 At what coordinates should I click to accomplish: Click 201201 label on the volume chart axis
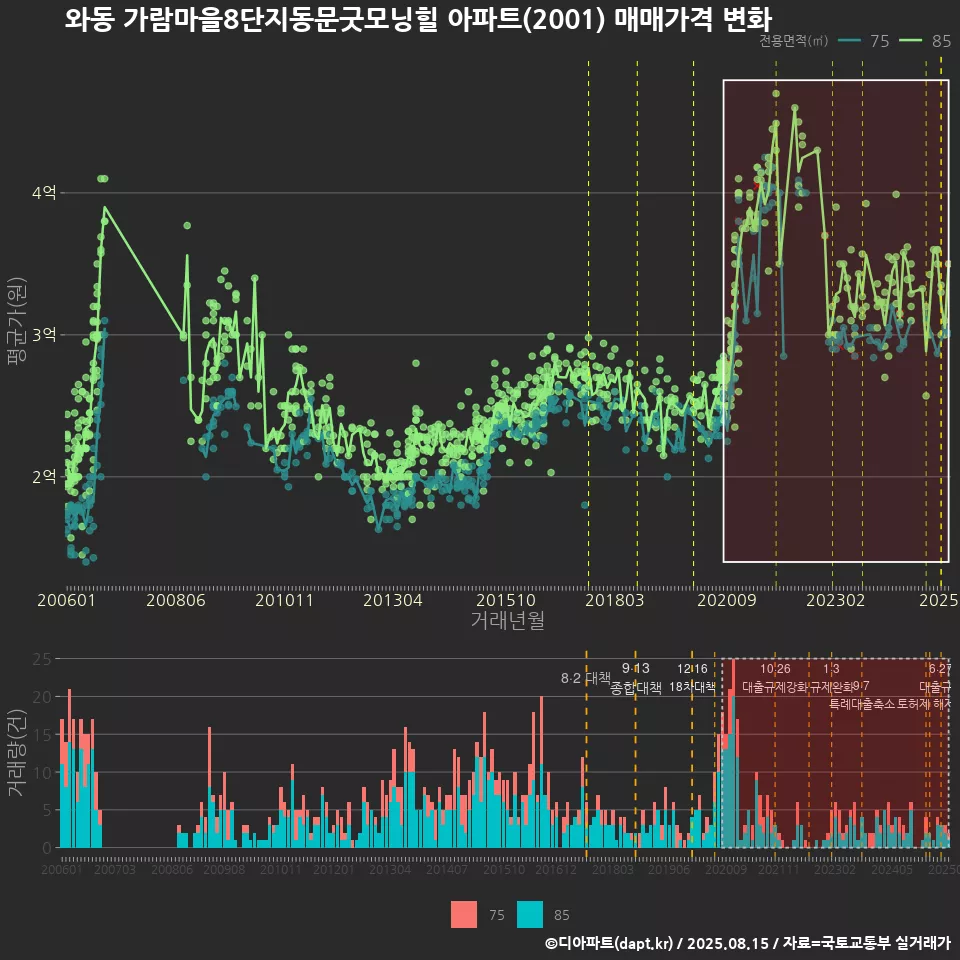pos(334,869)
